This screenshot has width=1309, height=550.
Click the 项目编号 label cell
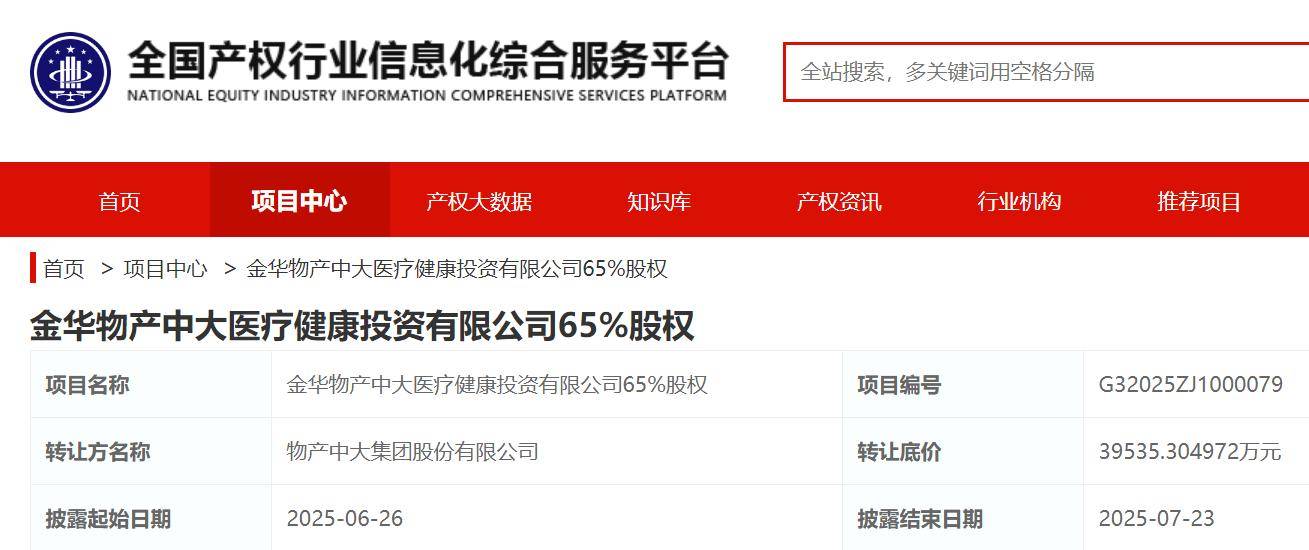tap(963, 385)
